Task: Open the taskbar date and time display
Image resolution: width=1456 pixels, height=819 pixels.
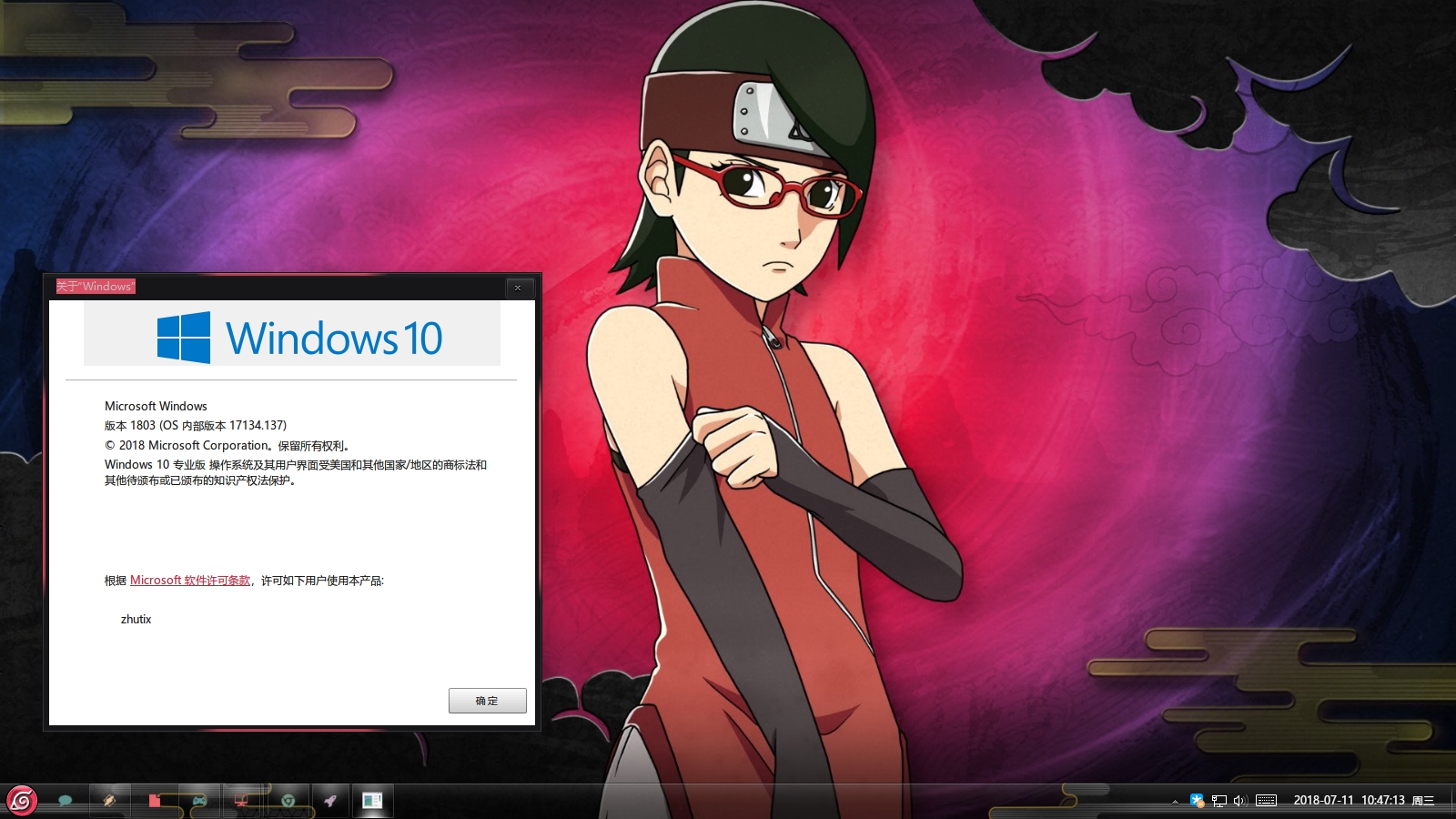Action: tap(1363, 801)
